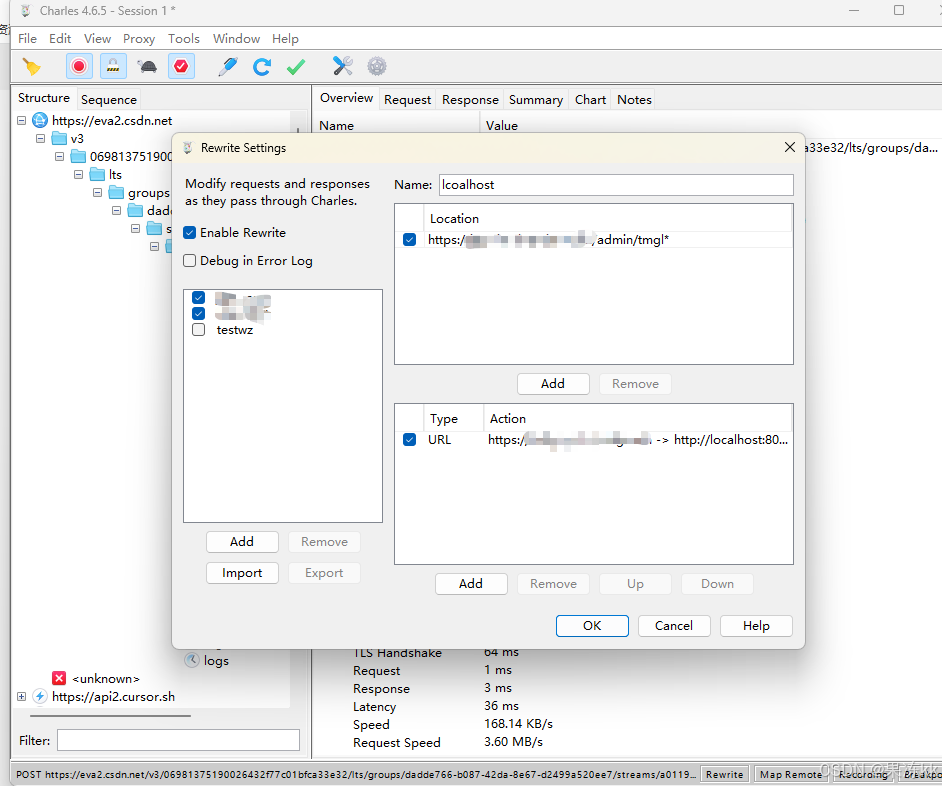Click the Validate green checkmark icon
Image resolution: width=942 pixels, height=786 pixels.
296,67
